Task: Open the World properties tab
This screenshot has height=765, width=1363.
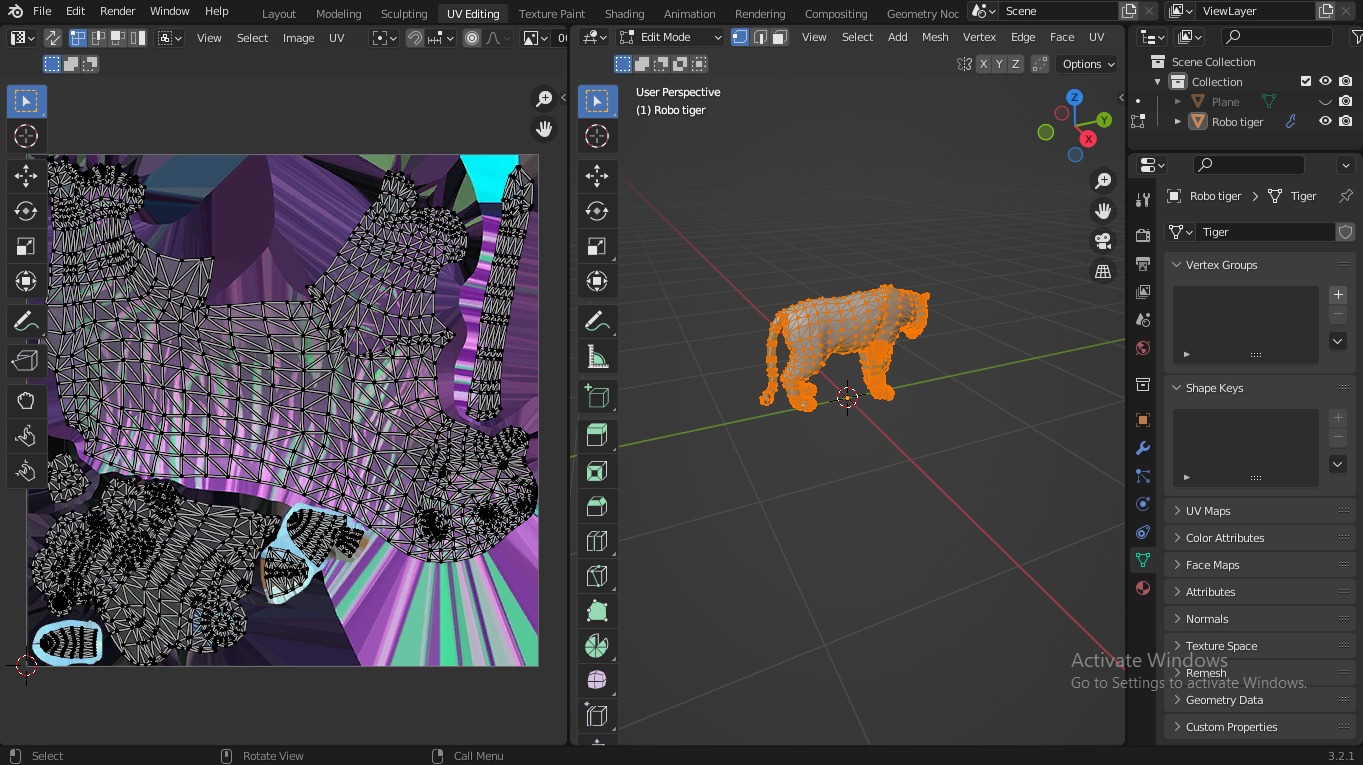Action: (1143, 348)
